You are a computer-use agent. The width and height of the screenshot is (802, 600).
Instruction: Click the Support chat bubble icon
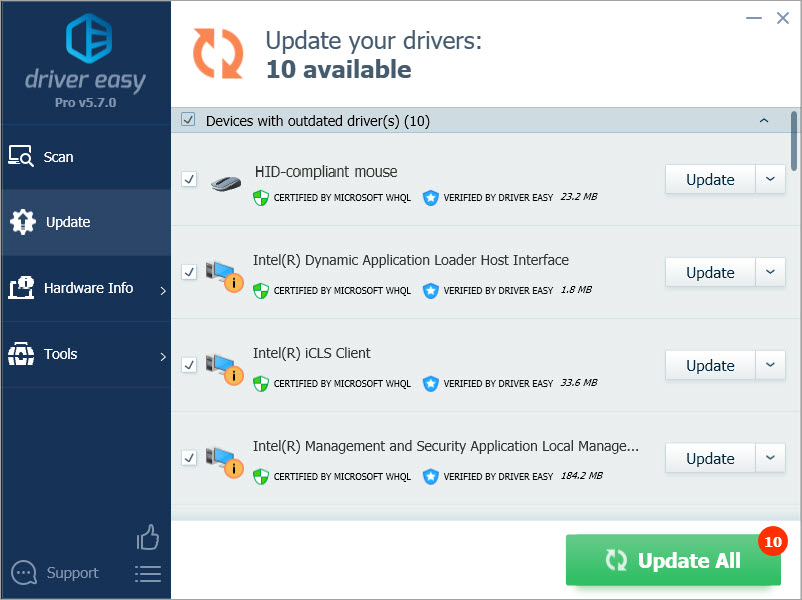coord(24,573)
